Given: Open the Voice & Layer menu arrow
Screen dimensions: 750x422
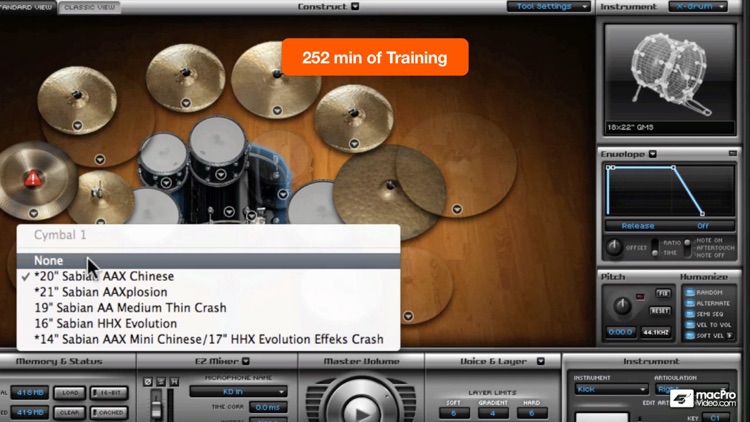Looking at the screenshot, I should pyautogui.click(x=540, y=361).
